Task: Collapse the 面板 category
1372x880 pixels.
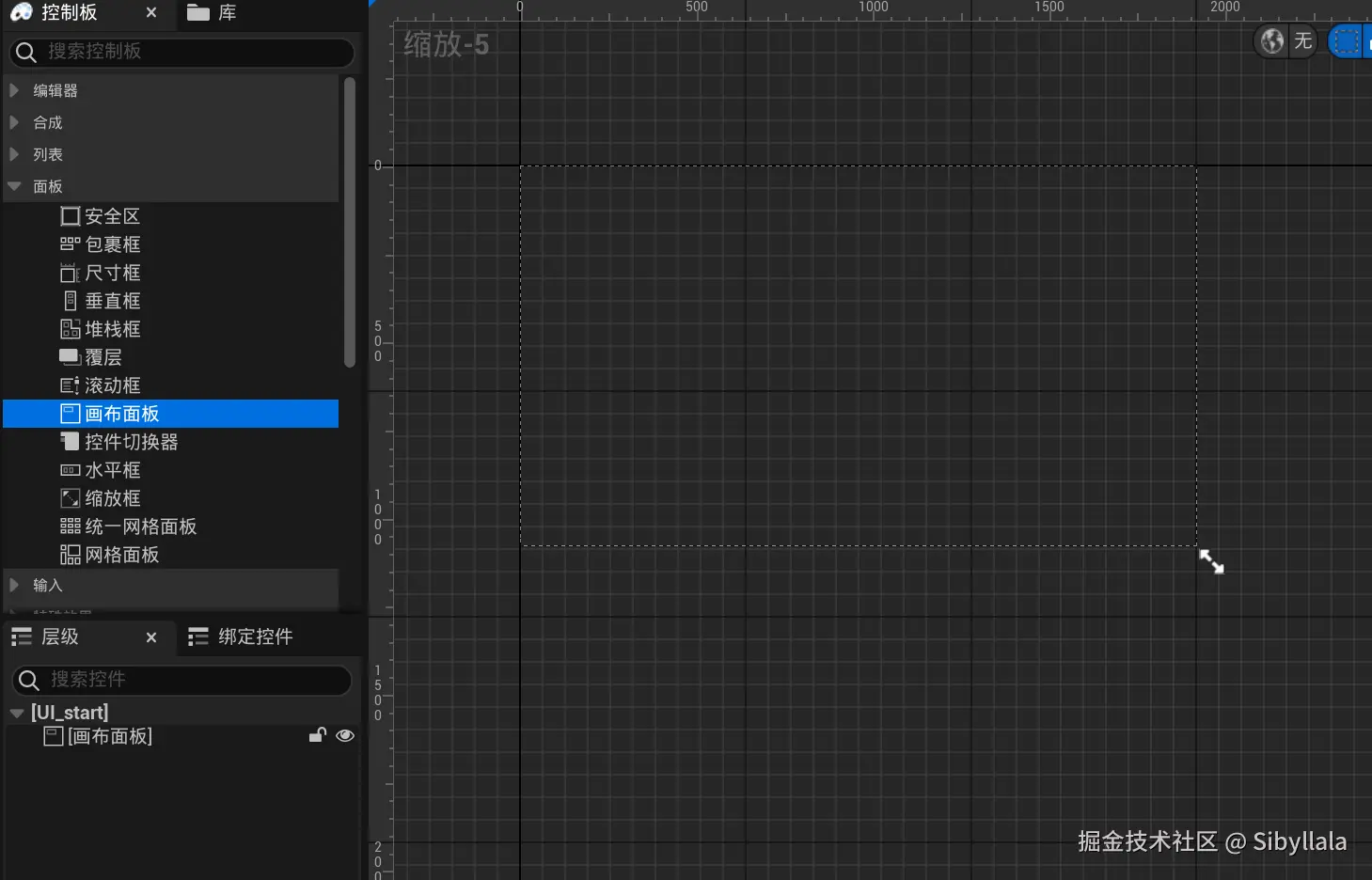Action: pyautogui.click(x=14, y=186)
